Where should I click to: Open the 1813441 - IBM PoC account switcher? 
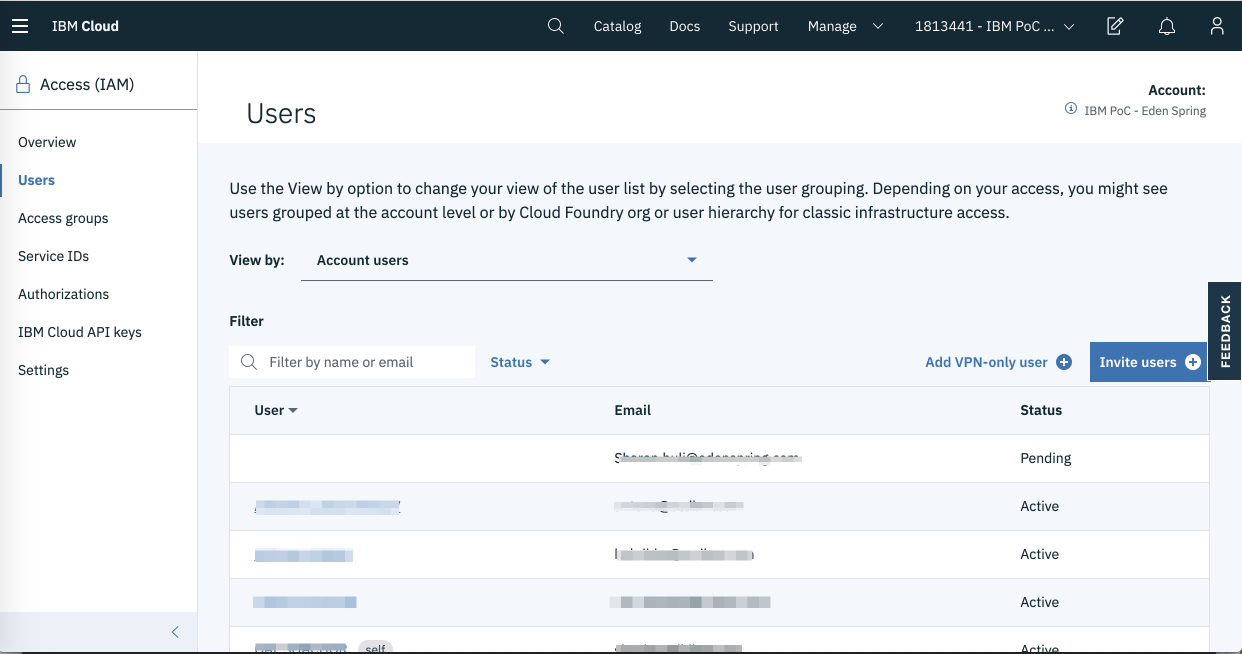point(994,26)
